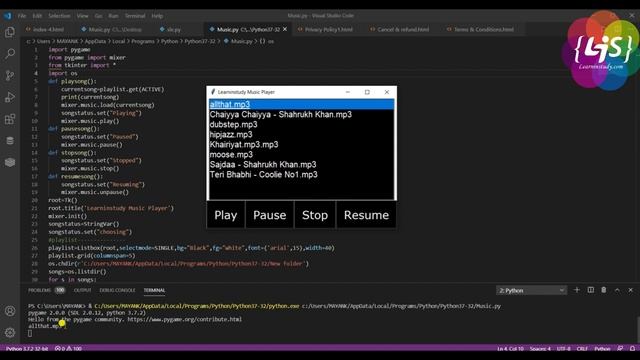Screen dimensions: 640x360
Task: Select moose.mp3 in the playlist
Action: point(301,155)
